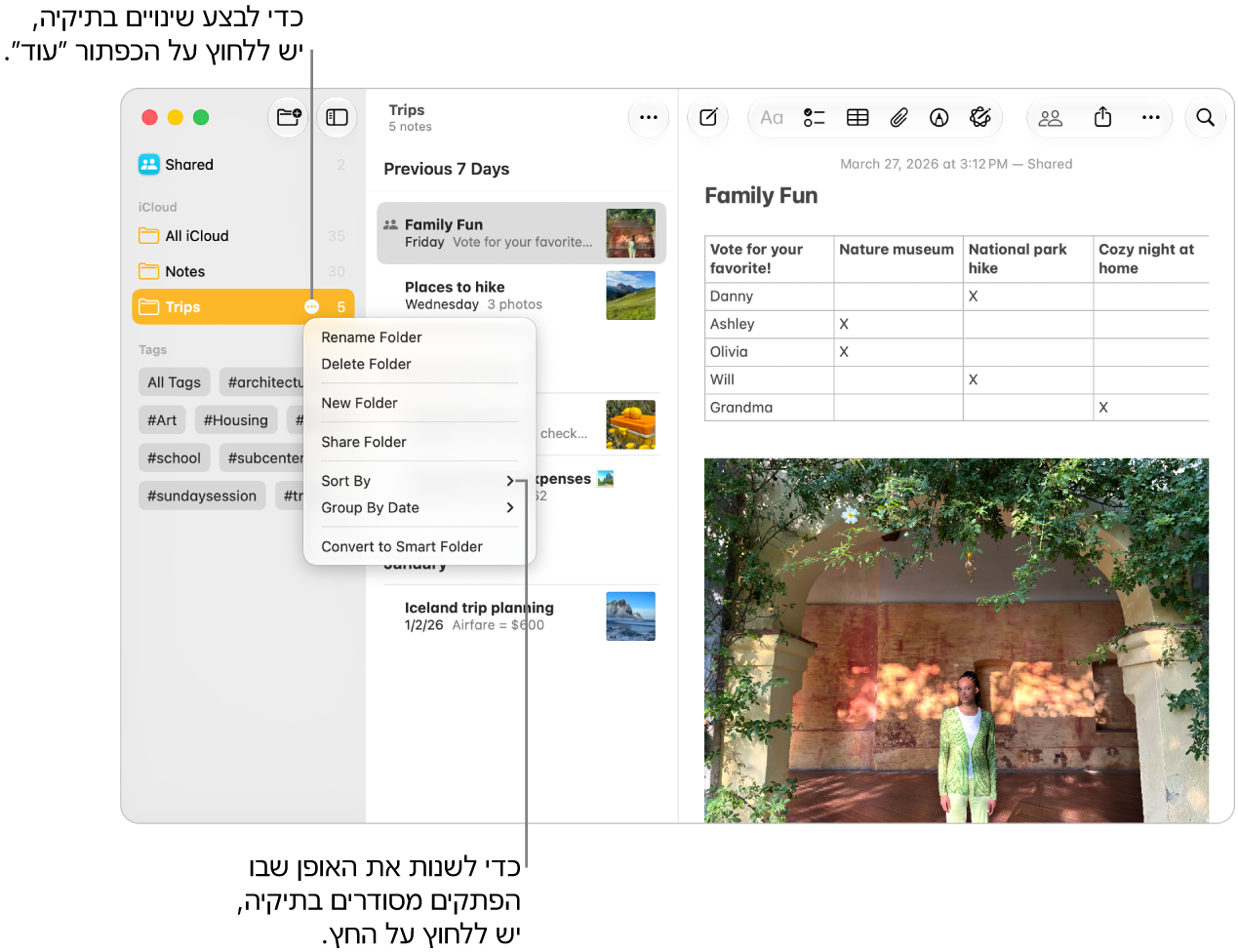Open the collaboration people icon
The height and width of the screenshot is (952, 1238).
pyautogui.click(x=1051, y=118)
